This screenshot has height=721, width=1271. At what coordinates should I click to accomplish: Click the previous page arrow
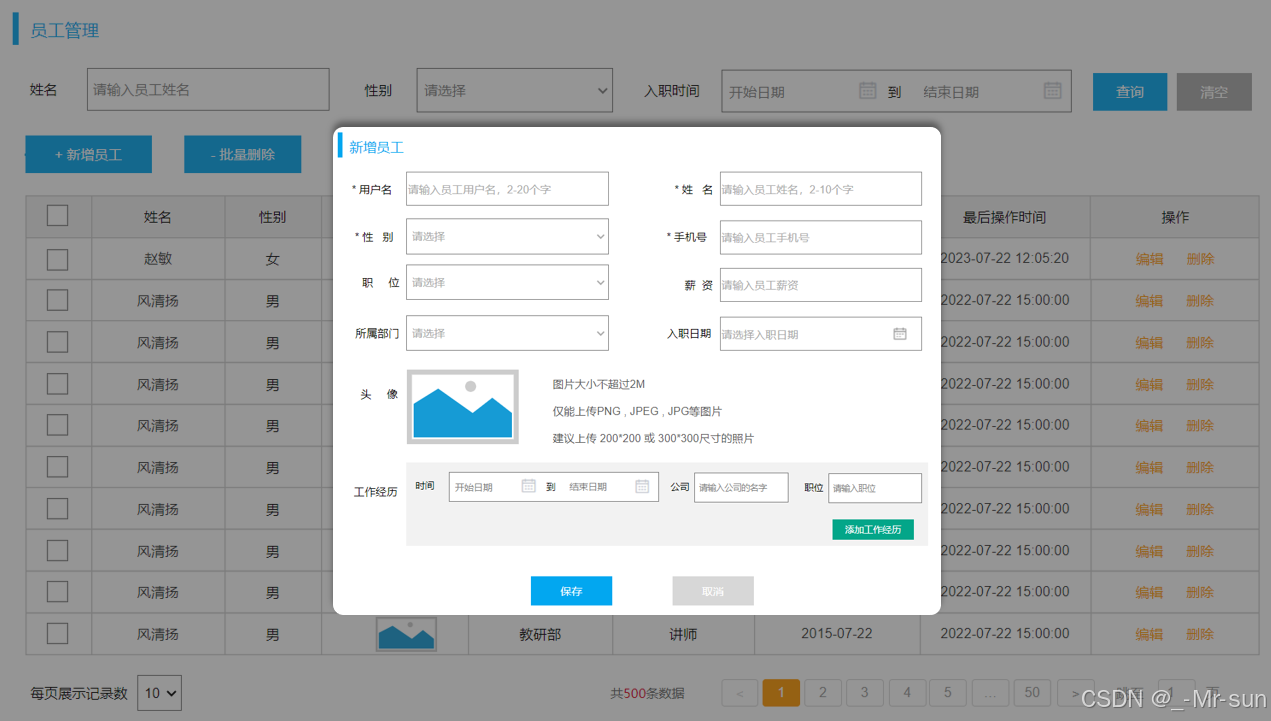tap(740, 692)
